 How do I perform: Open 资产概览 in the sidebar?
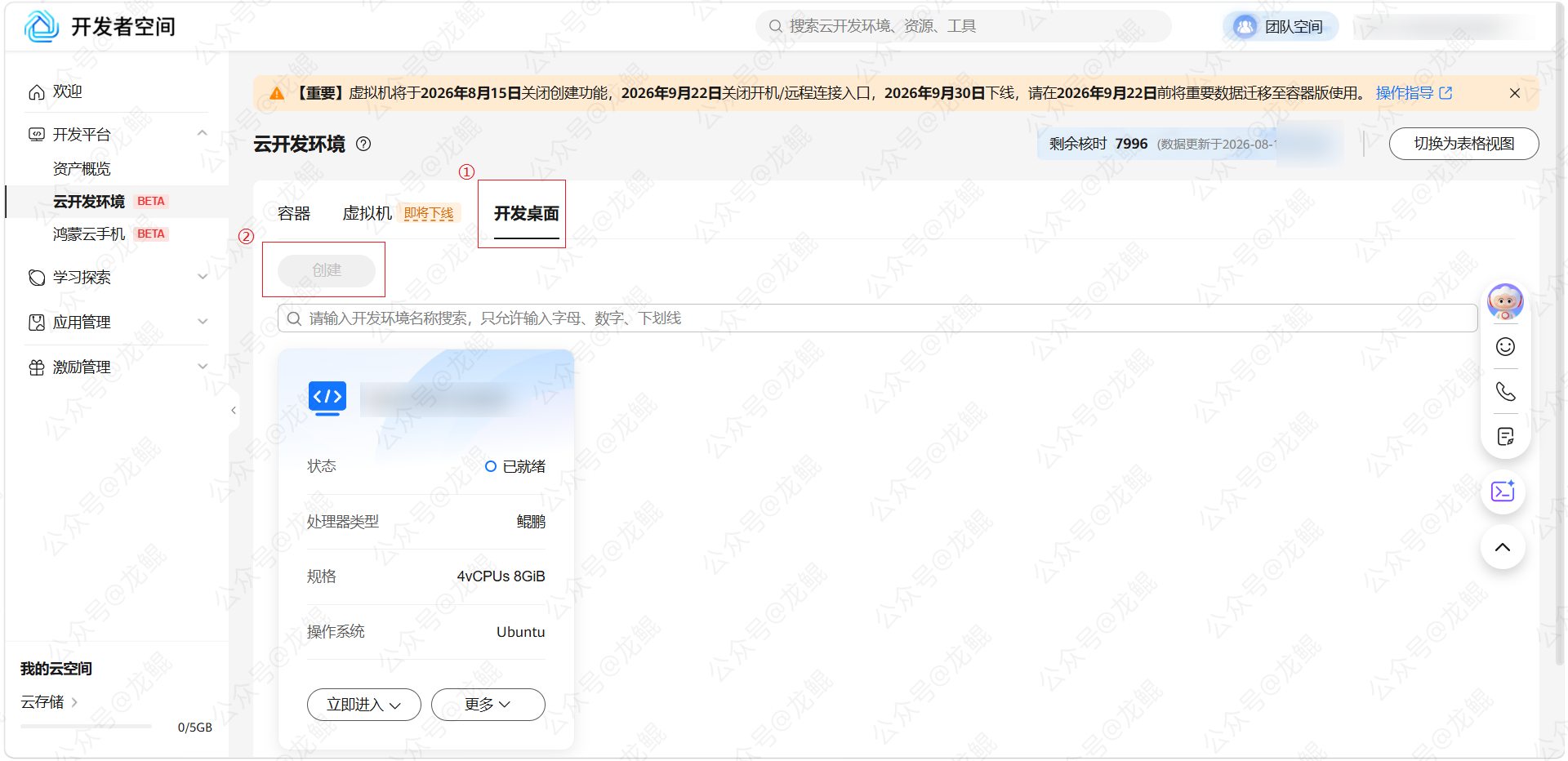[82, 168]
